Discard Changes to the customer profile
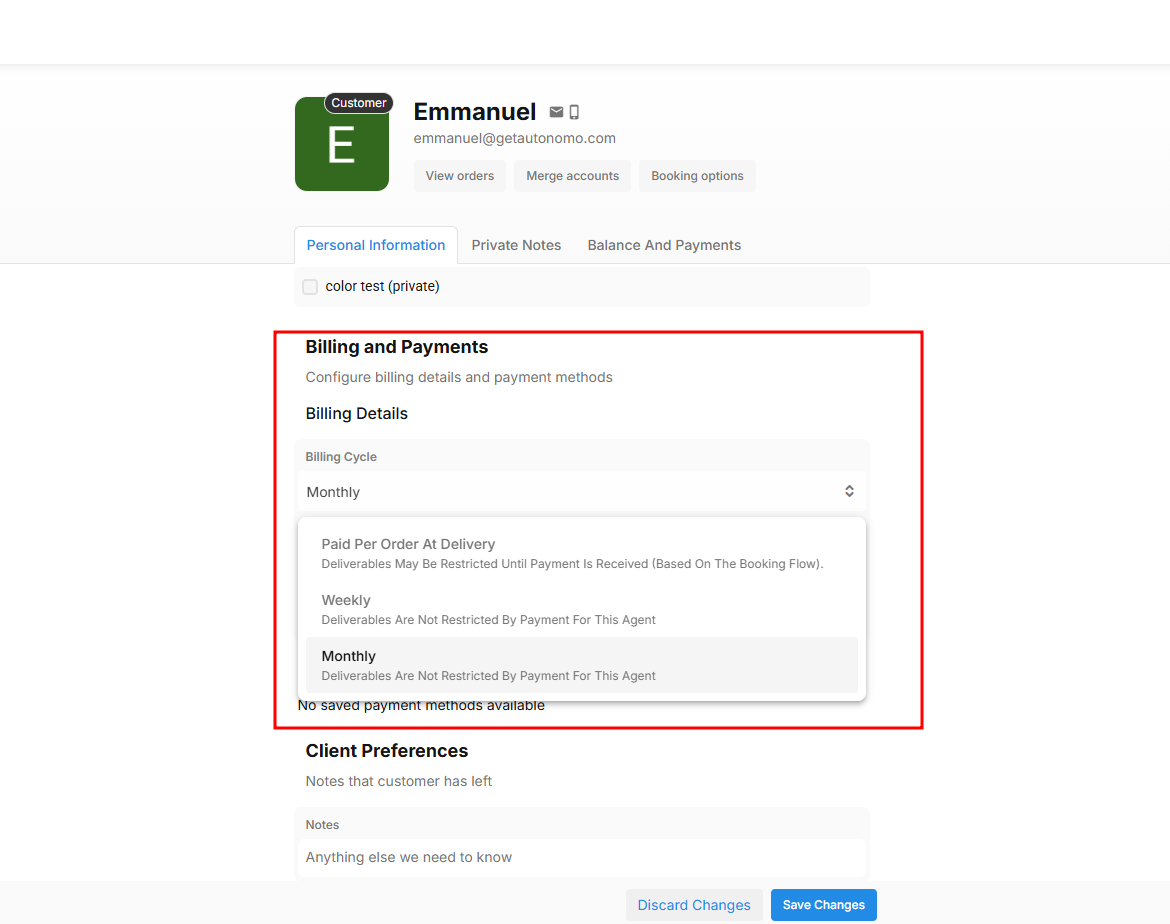This screenshot has height=924, width=1170. (x=694, y=905)
